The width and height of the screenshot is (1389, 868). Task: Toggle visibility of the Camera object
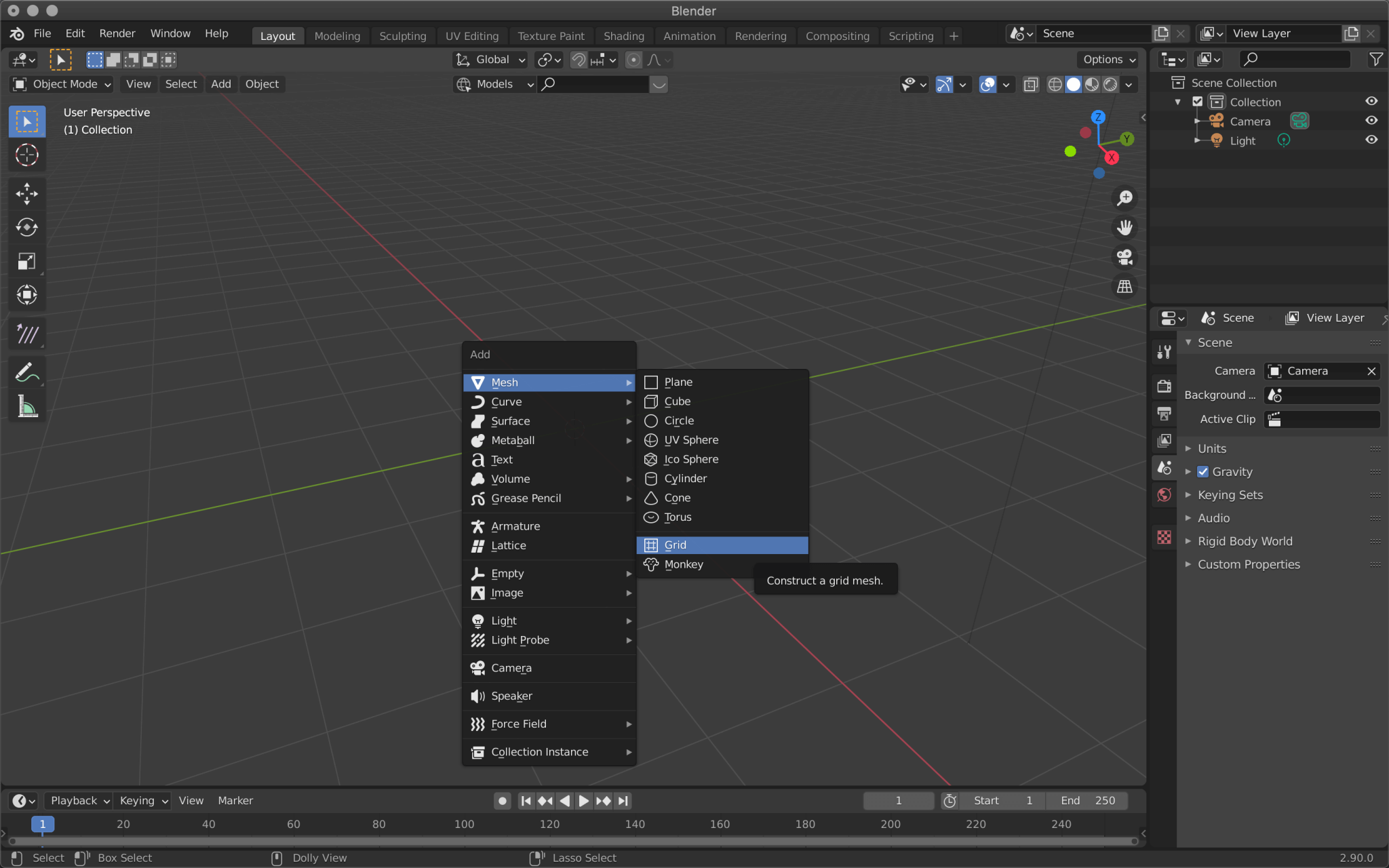coord(1372,120)
